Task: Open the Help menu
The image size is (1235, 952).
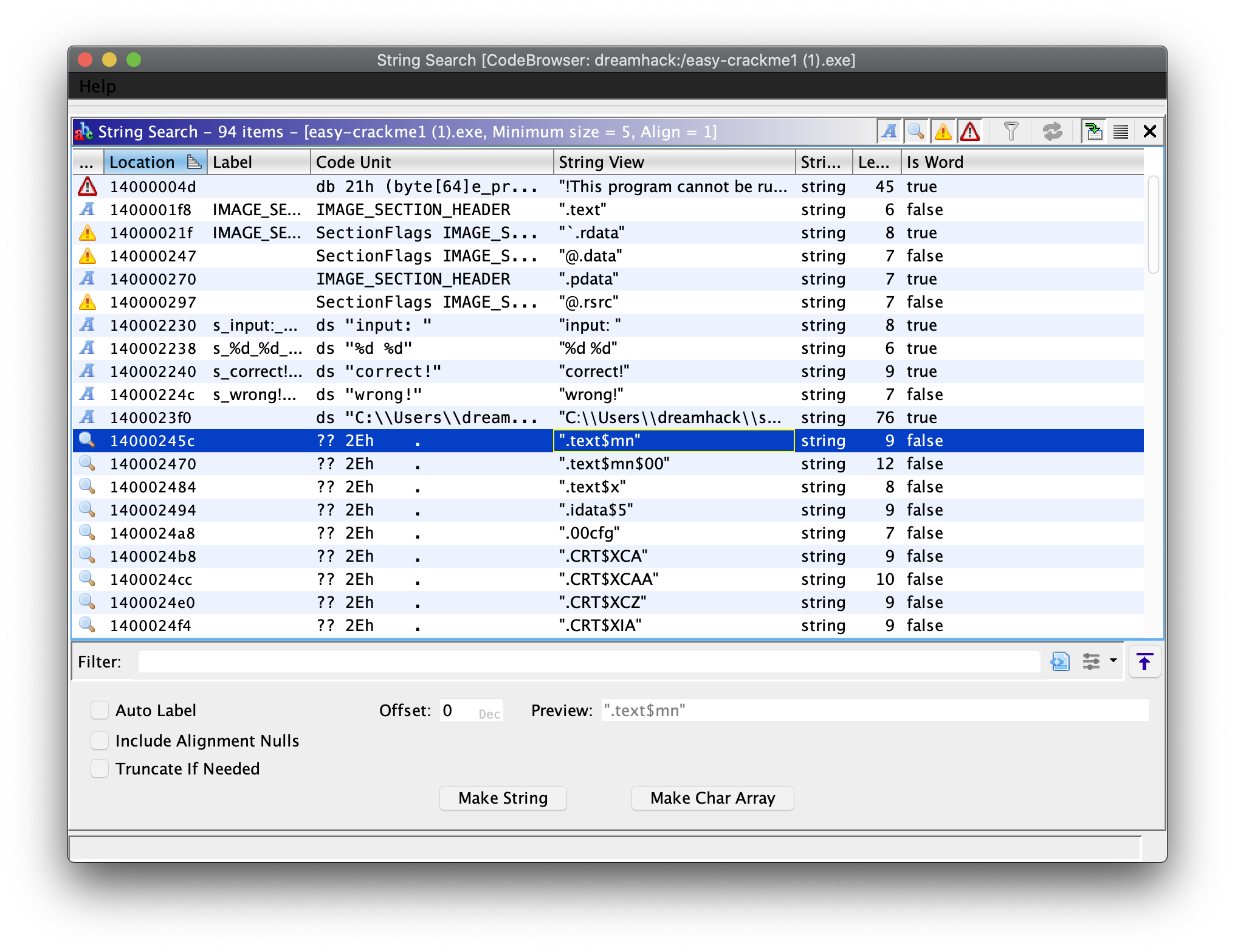Action: click(x=97, y=86)
